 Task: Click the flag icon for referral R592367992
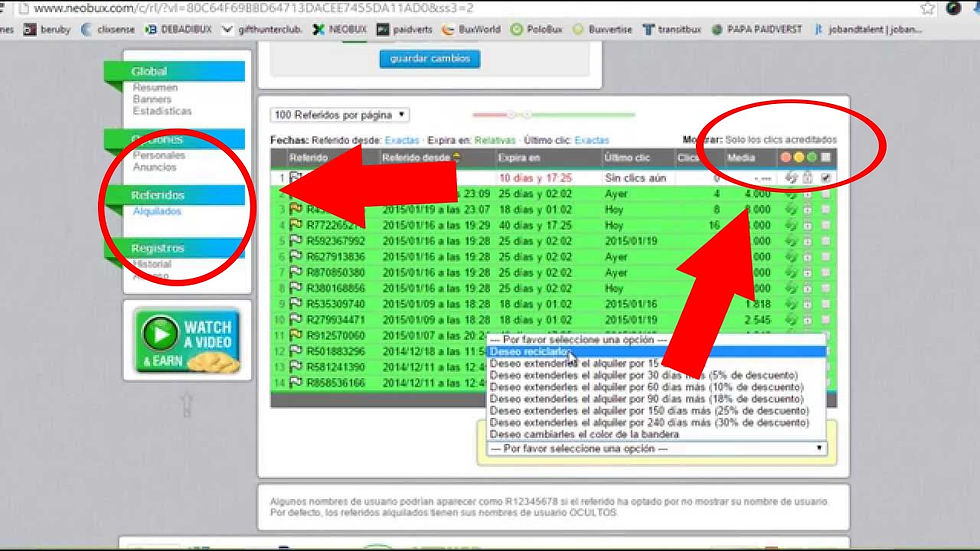296,241
